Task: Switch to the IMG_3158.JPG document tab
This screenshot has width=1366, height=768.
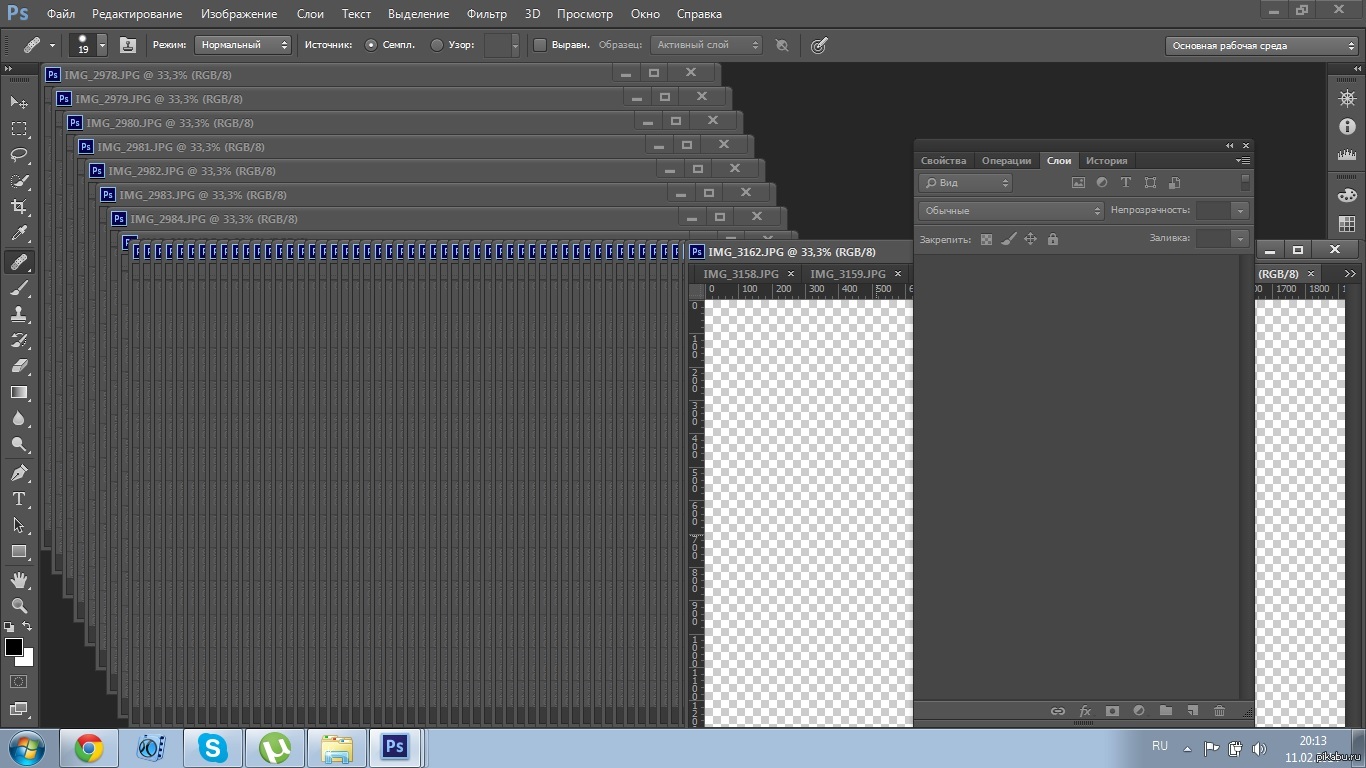Action: pos(741,274)
